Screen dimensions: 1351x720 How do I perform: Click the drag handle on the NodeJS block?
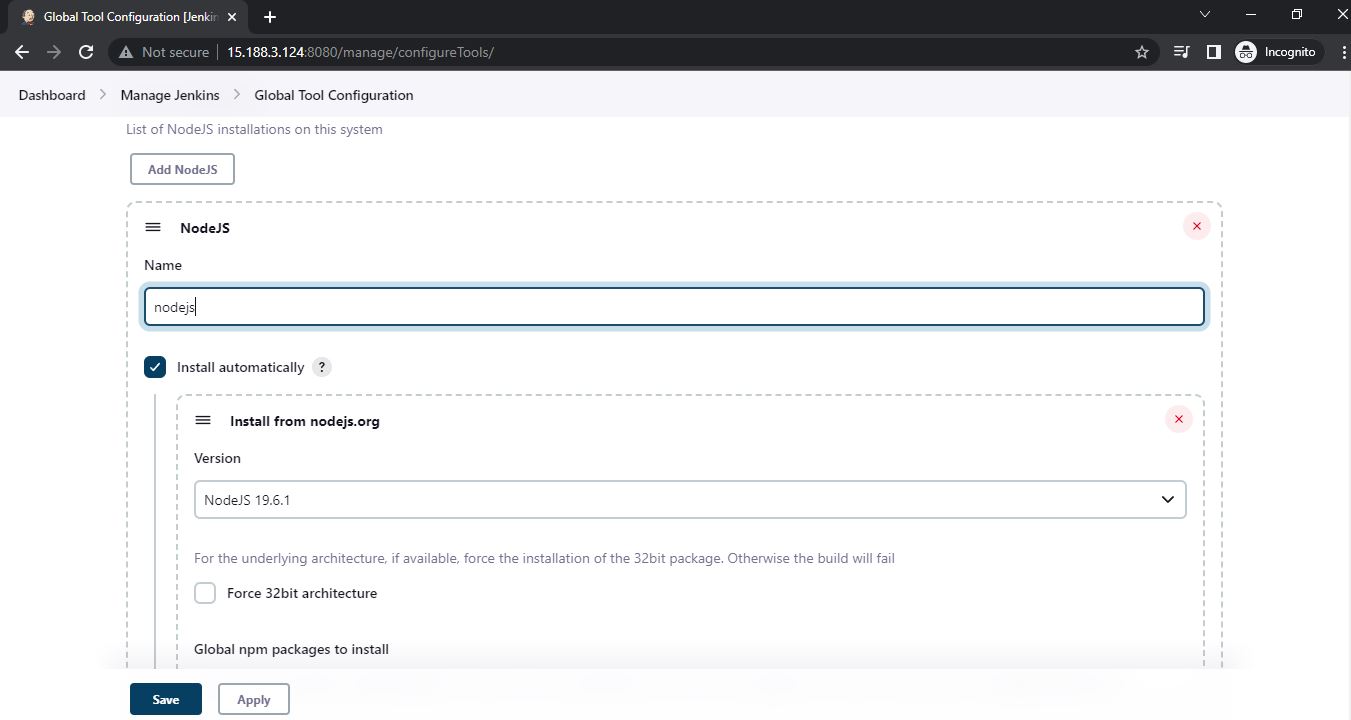point(152,227)
